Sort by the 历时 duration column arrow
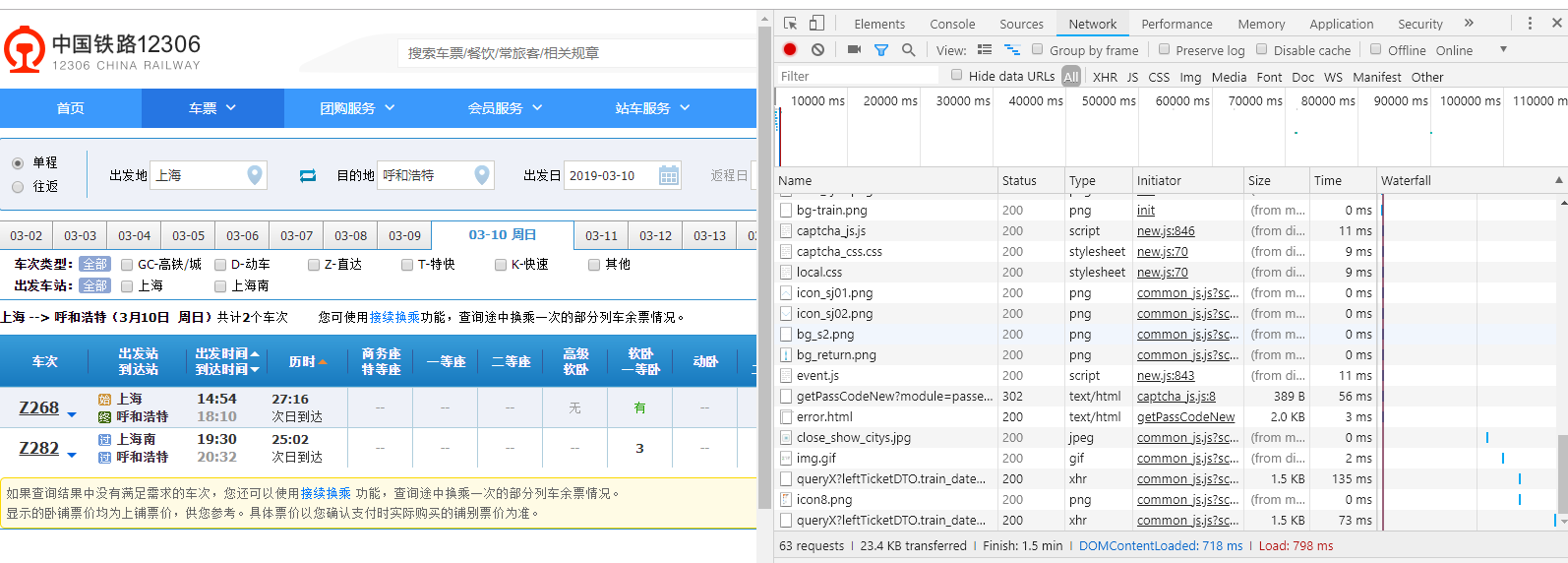The image size is (1568, 563). 323,362
